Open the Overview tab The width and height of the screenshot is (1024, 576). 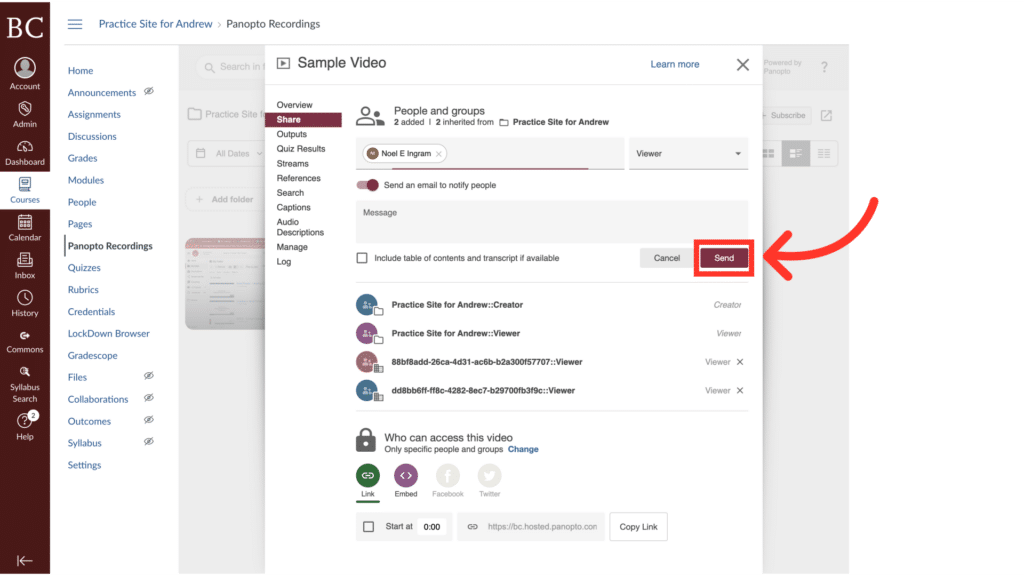[294, 104]
